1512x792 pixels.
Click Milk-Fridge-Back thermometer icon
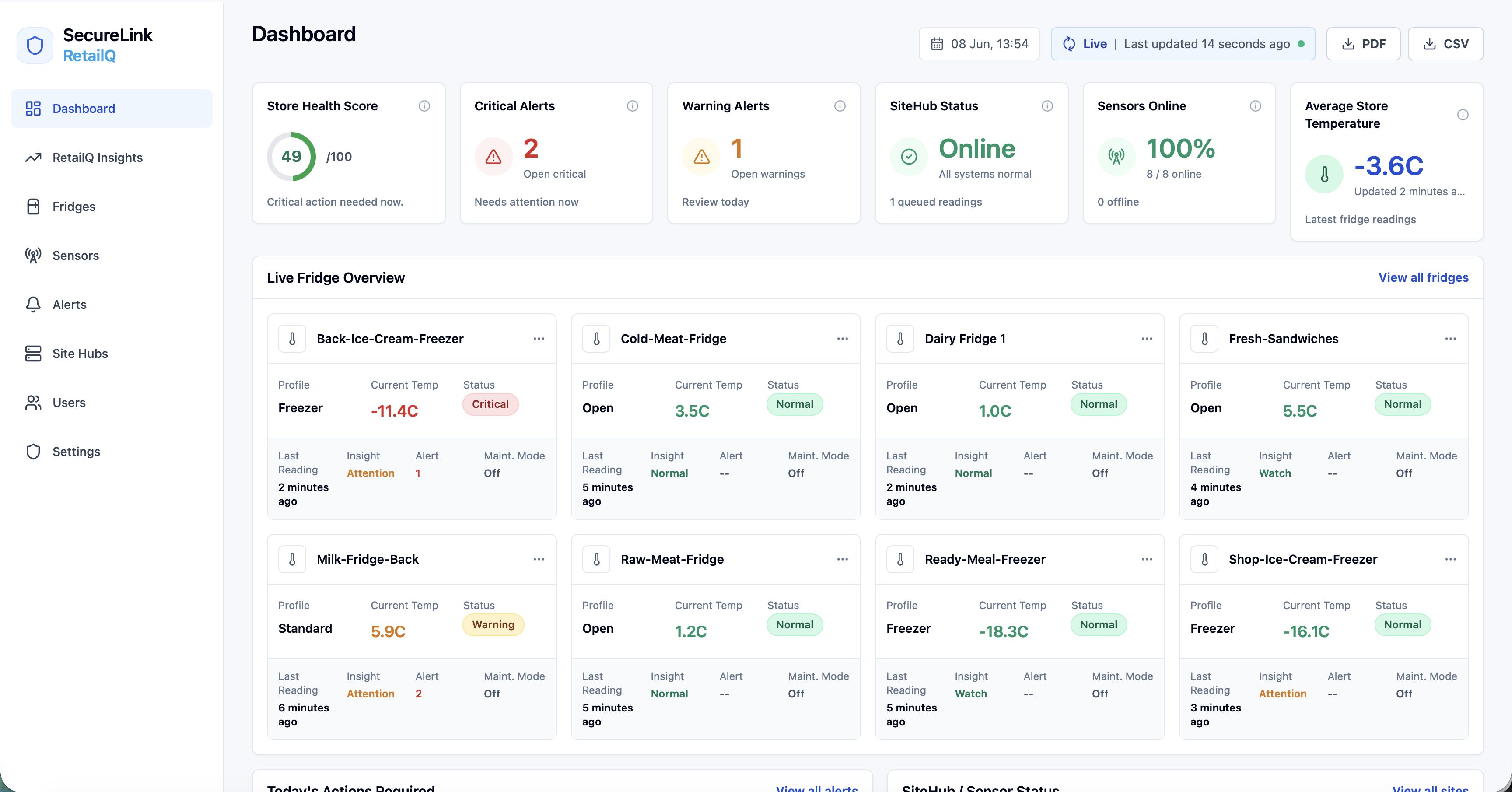(x=292, y=560)
